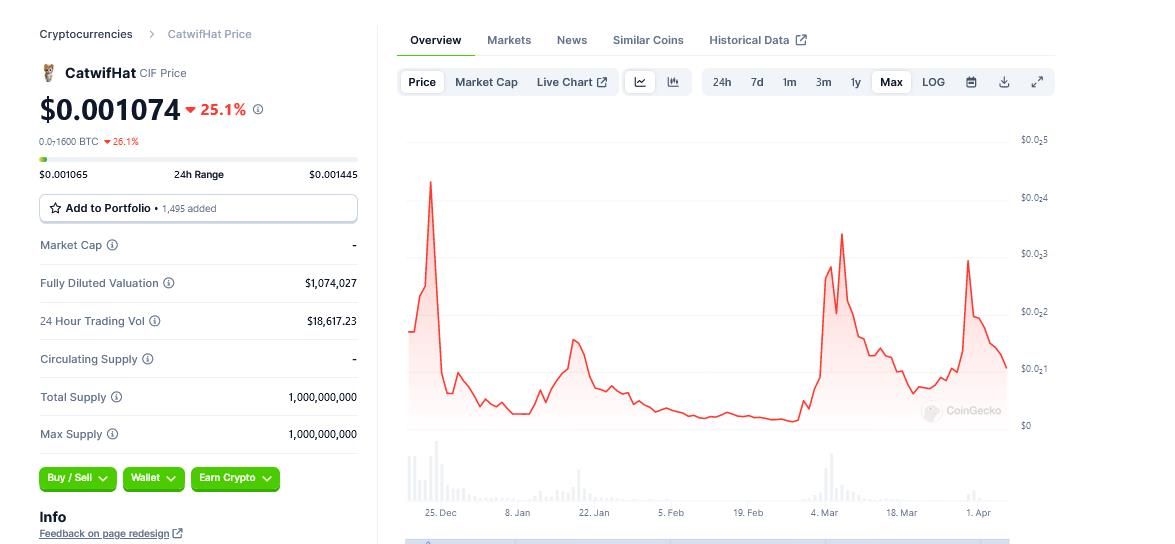Click the 1,495 added text
This screenshot has width=1175, height=544.
pos(189,209)
